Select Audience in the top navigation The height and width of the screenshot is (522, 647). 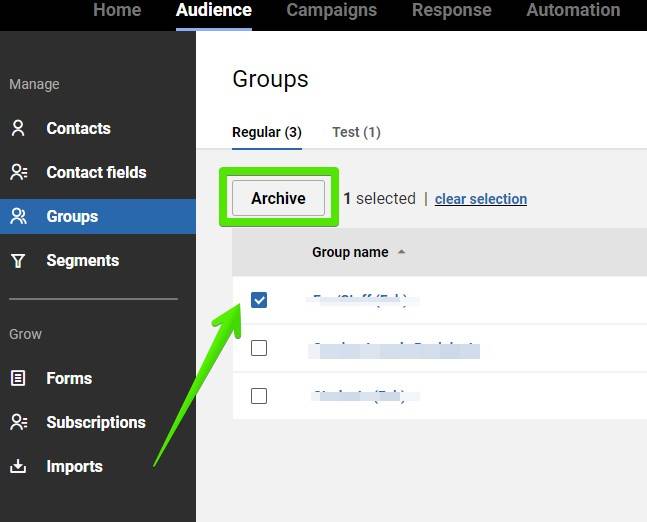[x=214, y=11]
